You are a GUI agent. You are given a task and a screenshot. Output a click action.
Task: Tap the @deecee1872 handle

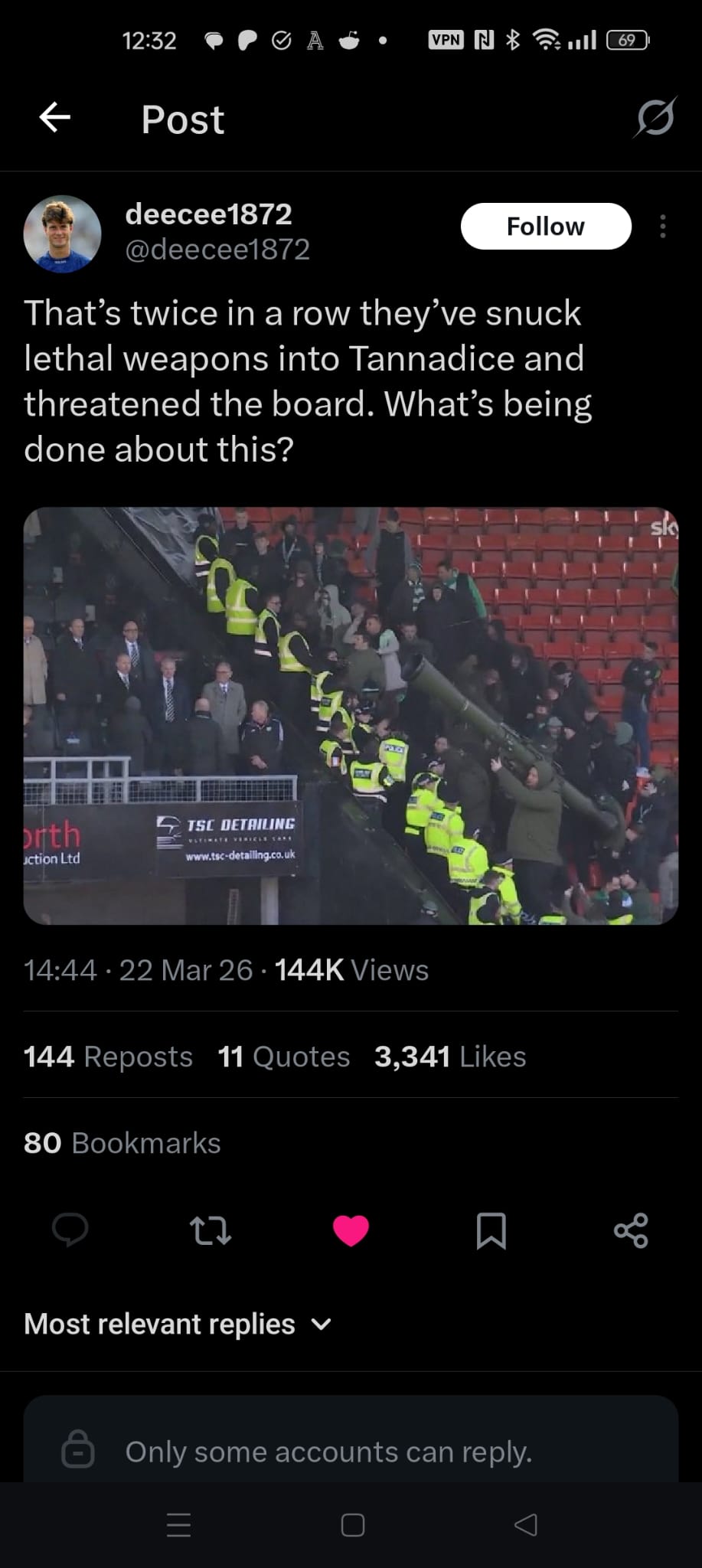click(x=217, y=250)
